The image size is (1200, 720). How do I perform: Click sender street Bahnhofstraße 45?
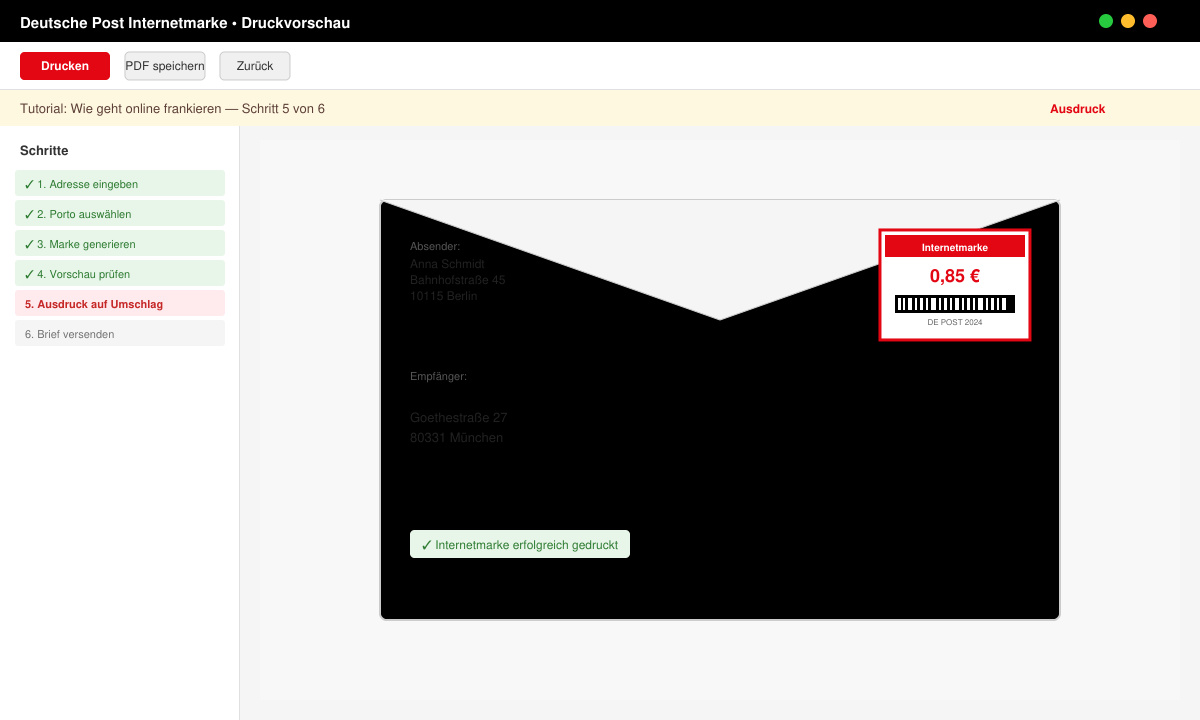(458, 280)
